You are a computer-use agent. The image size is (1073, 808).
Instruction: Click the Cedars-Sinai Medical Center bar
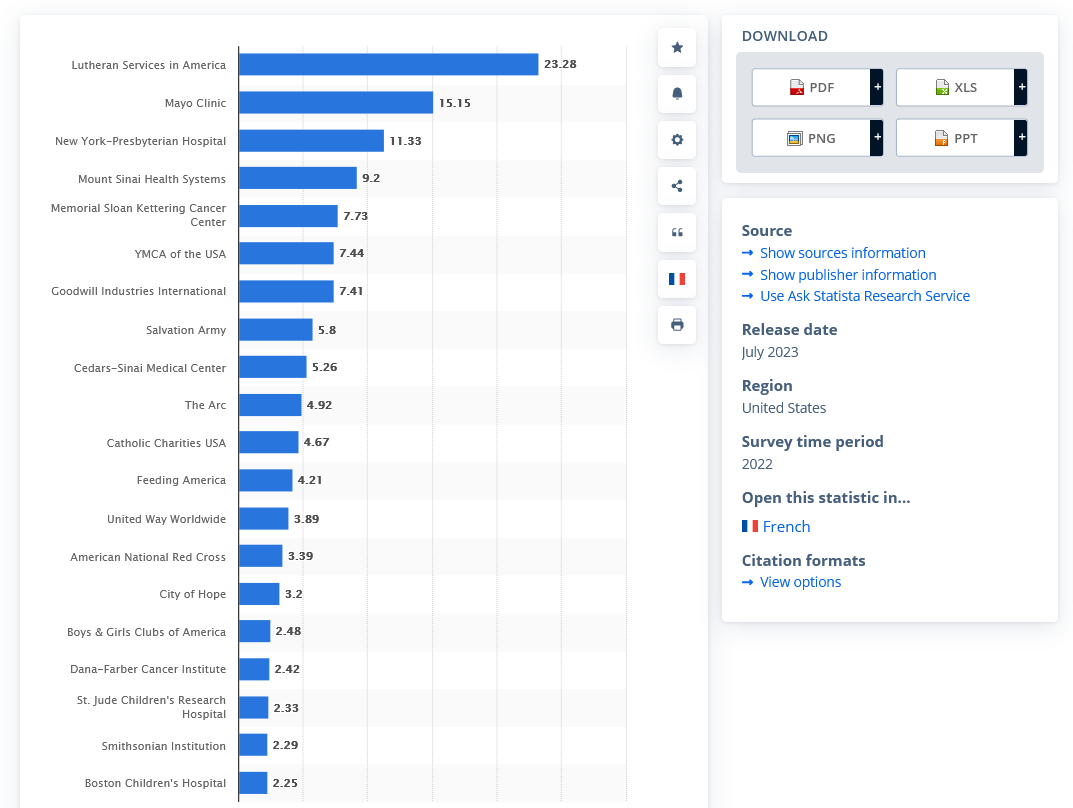(272, 367)
